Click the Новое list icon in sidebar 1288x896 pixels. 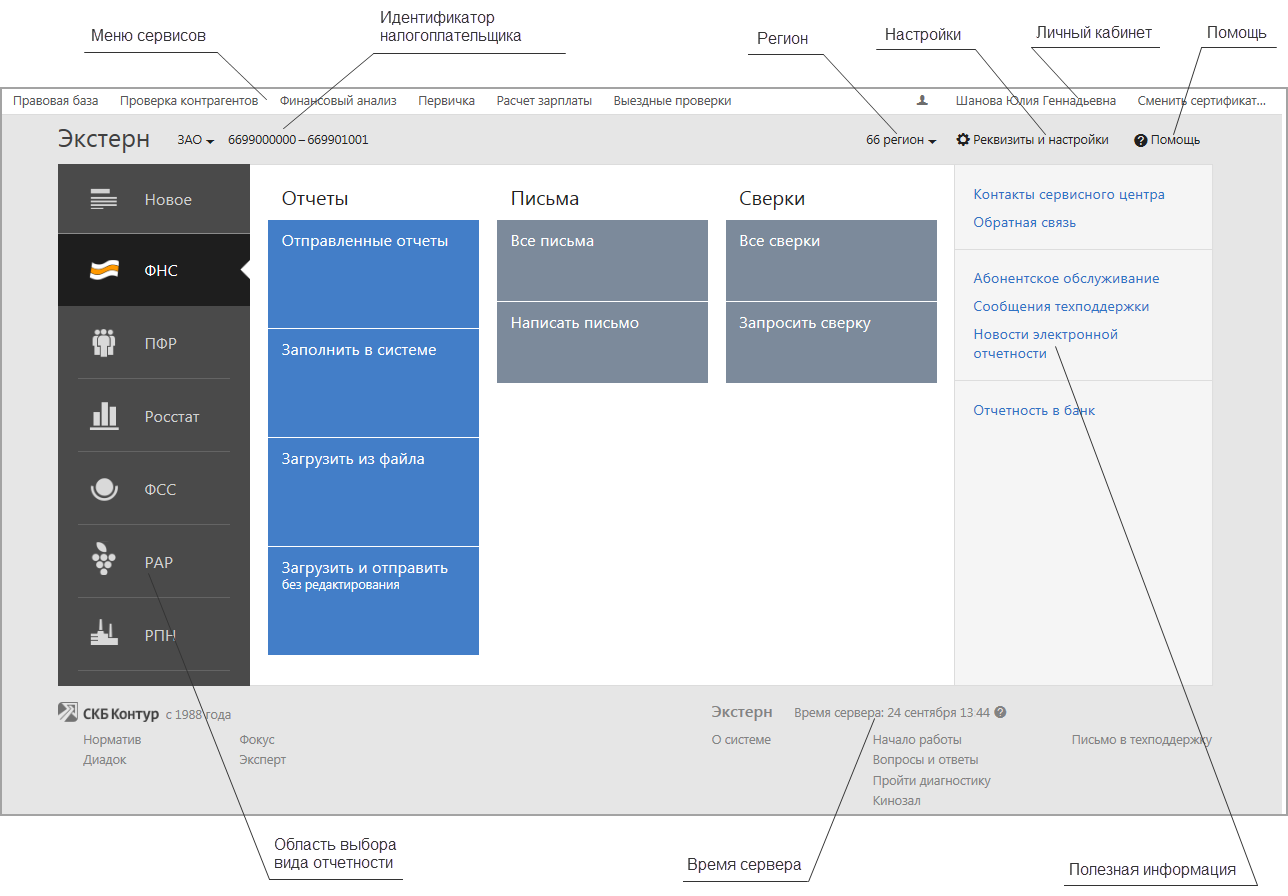(105, 199)
